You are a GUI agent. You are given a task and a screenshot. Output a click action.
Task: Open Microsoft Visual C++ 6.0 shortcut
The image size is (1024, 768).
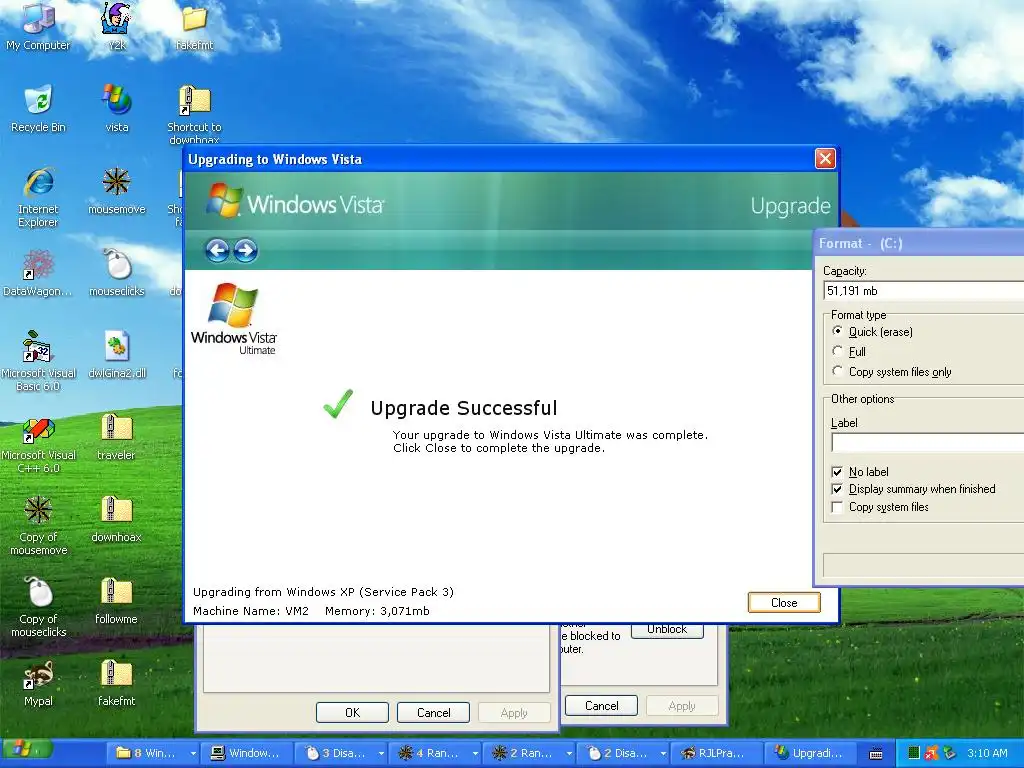click(38, 443)
